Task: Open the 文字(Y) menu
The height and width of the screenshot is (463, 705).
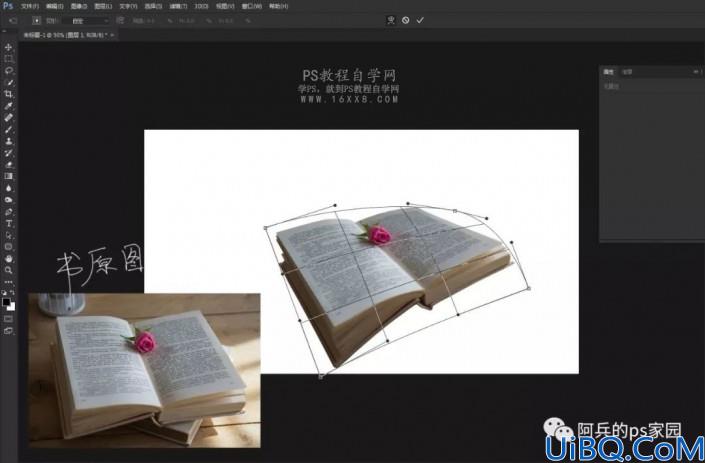Action: coord(128,6)
